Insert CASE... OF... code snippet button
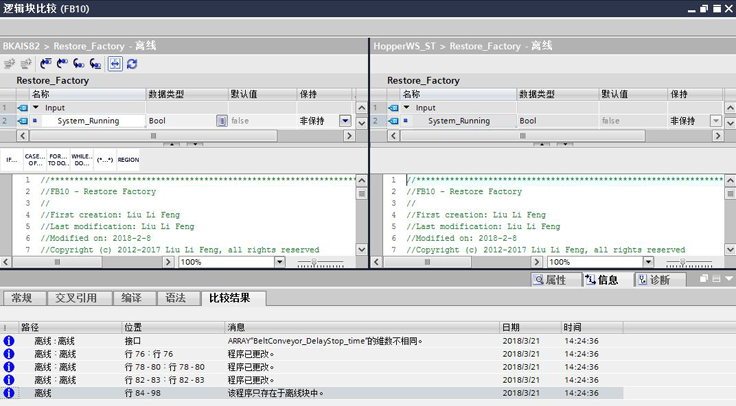This screenshot has width=736, height=406. tap(34, 159)
